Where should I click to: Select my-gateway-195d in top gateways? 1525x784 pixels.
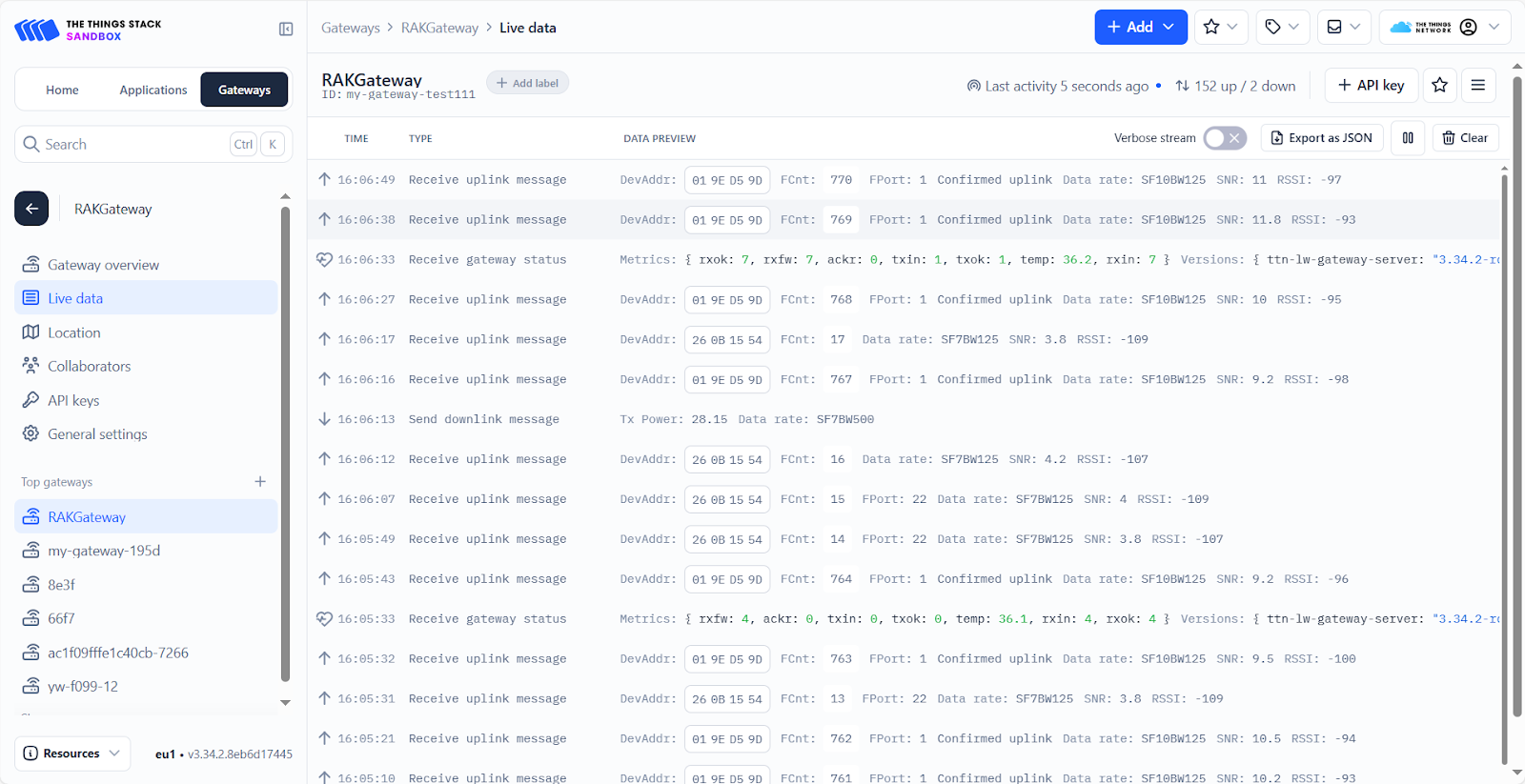pos(104,552)
